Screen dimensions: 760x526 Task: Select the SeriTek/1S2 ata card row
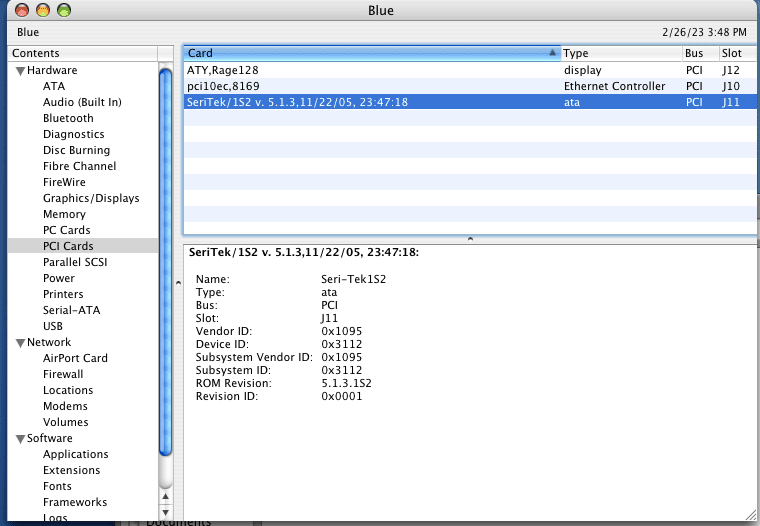pos(370,102)
